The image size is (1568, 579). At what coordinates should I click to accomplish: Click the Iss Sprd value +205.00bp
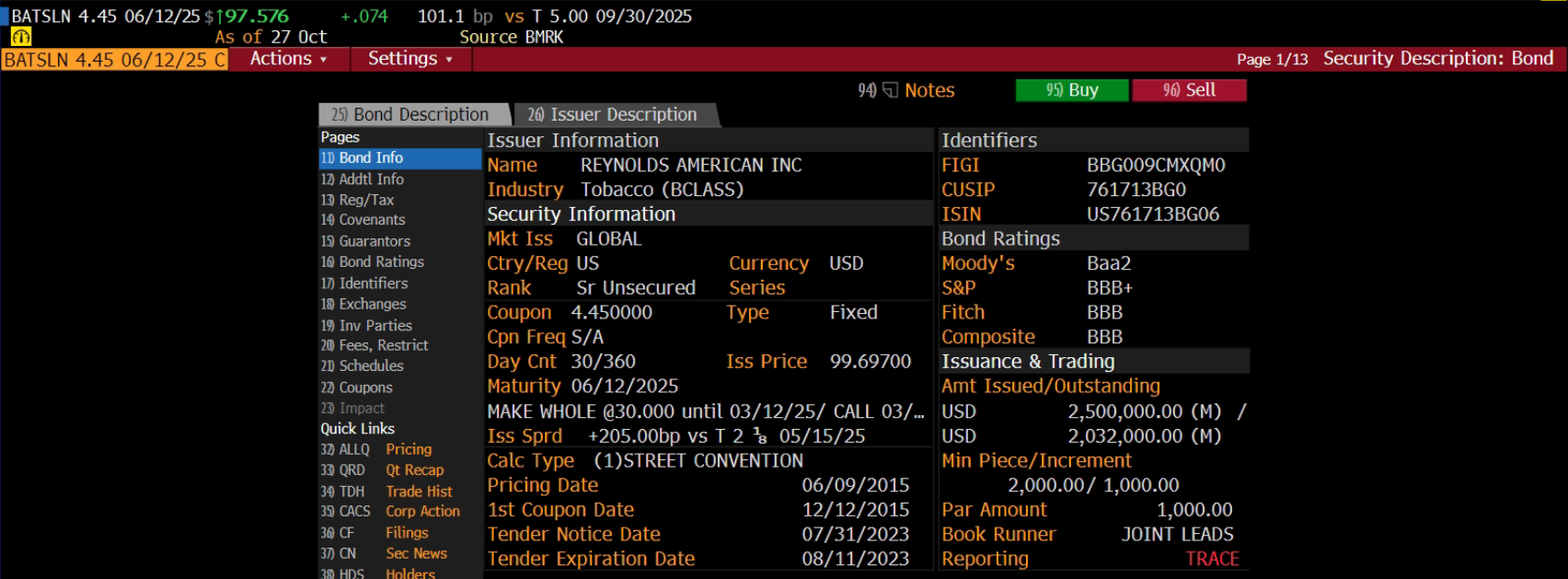633,436
